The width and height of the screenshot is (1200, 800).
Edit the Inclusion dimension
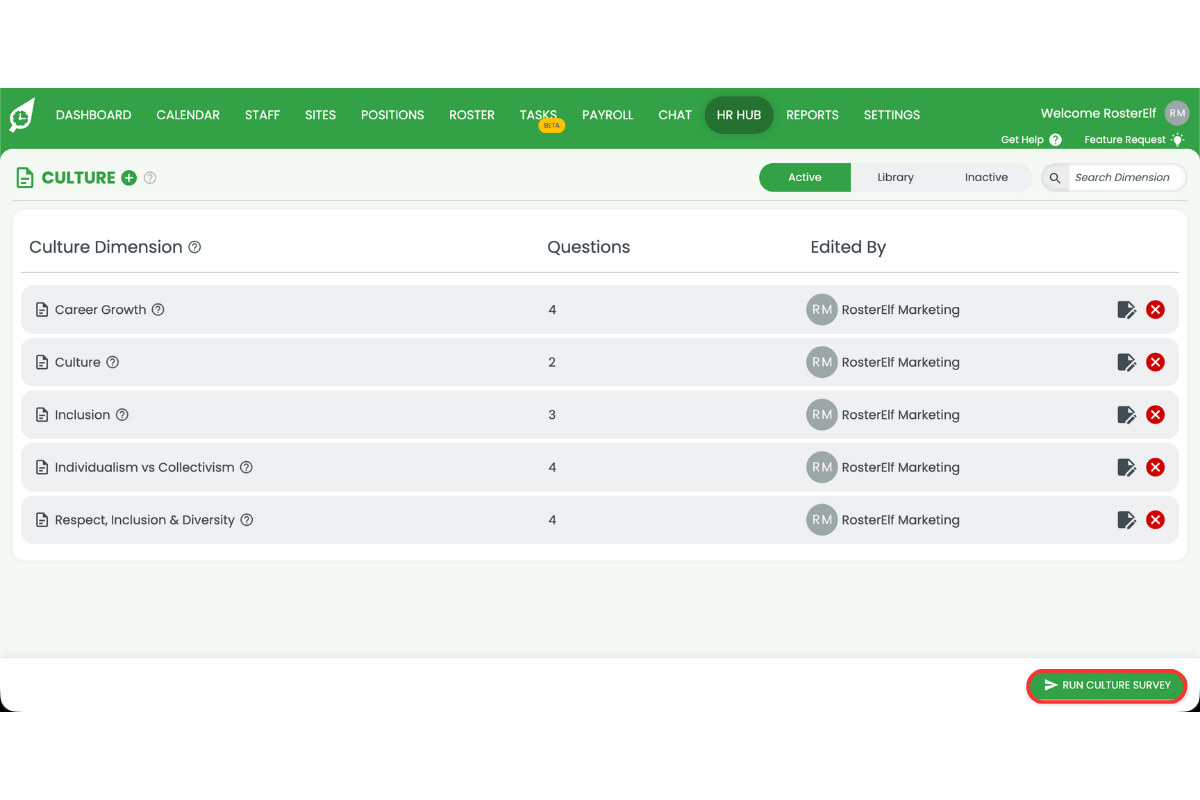click(x=1126, y=415)
